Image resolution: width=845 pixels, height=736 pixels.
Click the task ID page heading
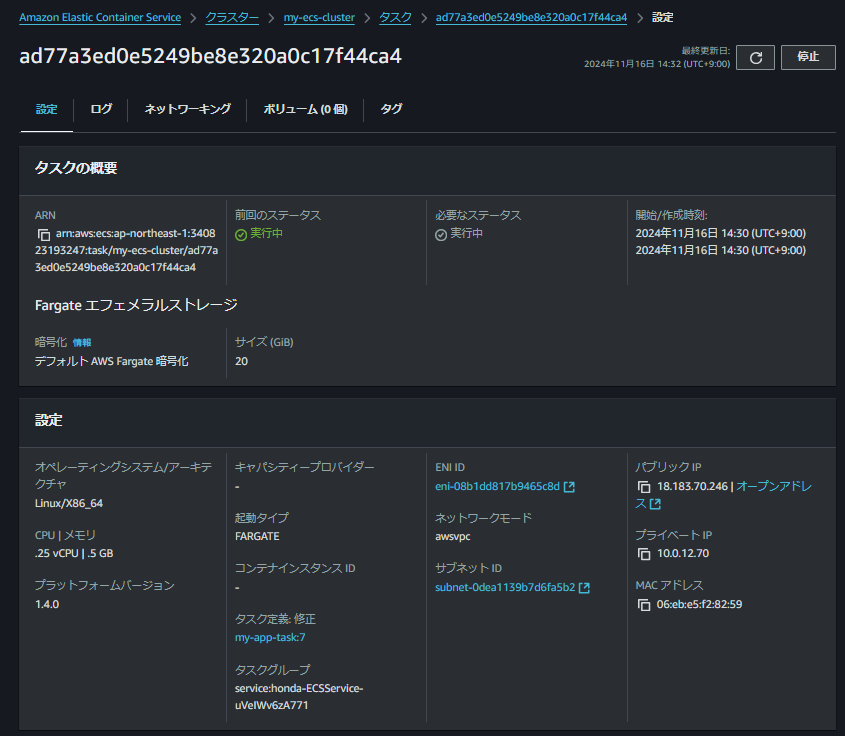pyautogui.click(x=210, y=56)
